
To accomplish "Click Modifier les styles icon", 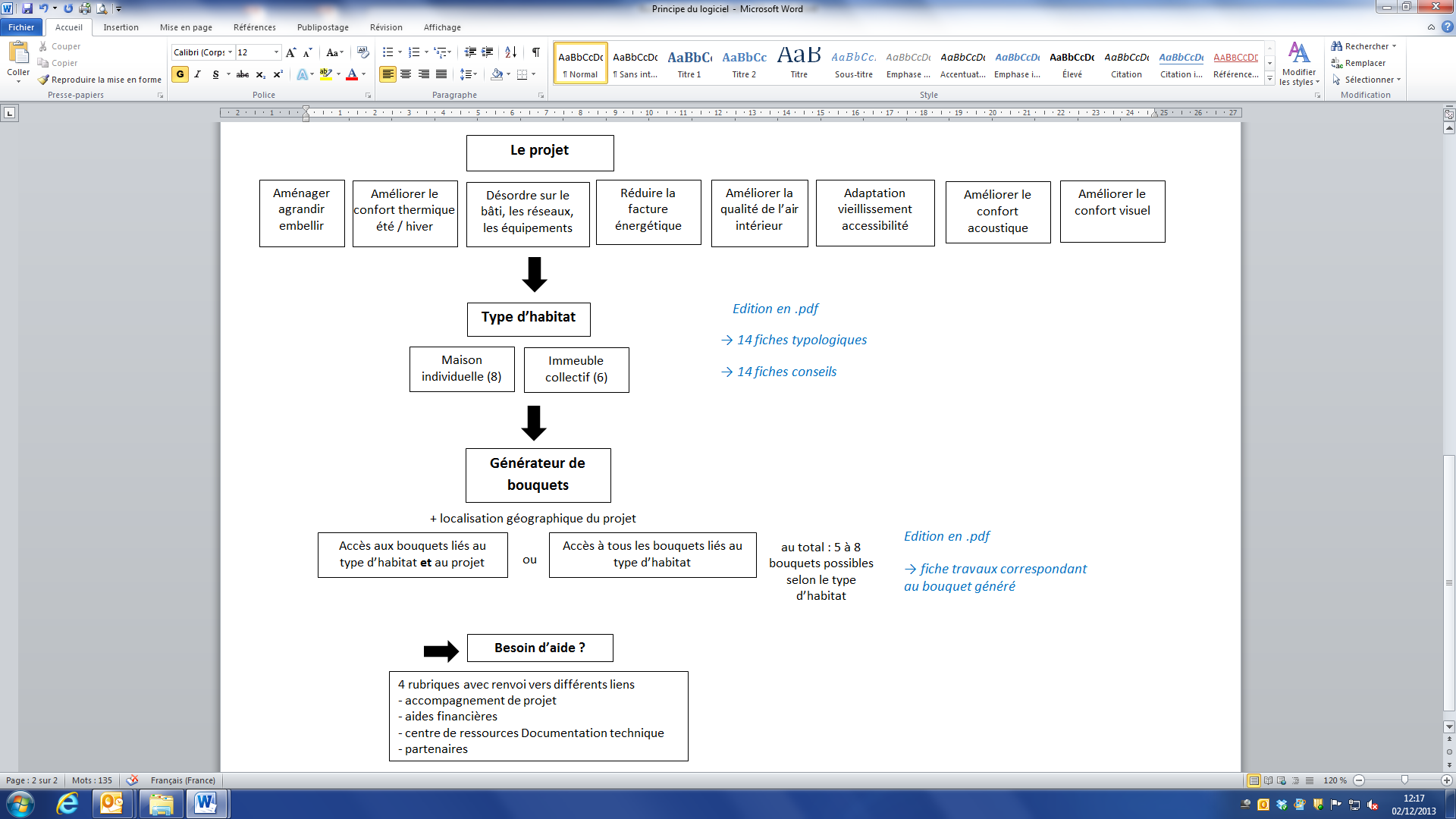I will 1299,64.
